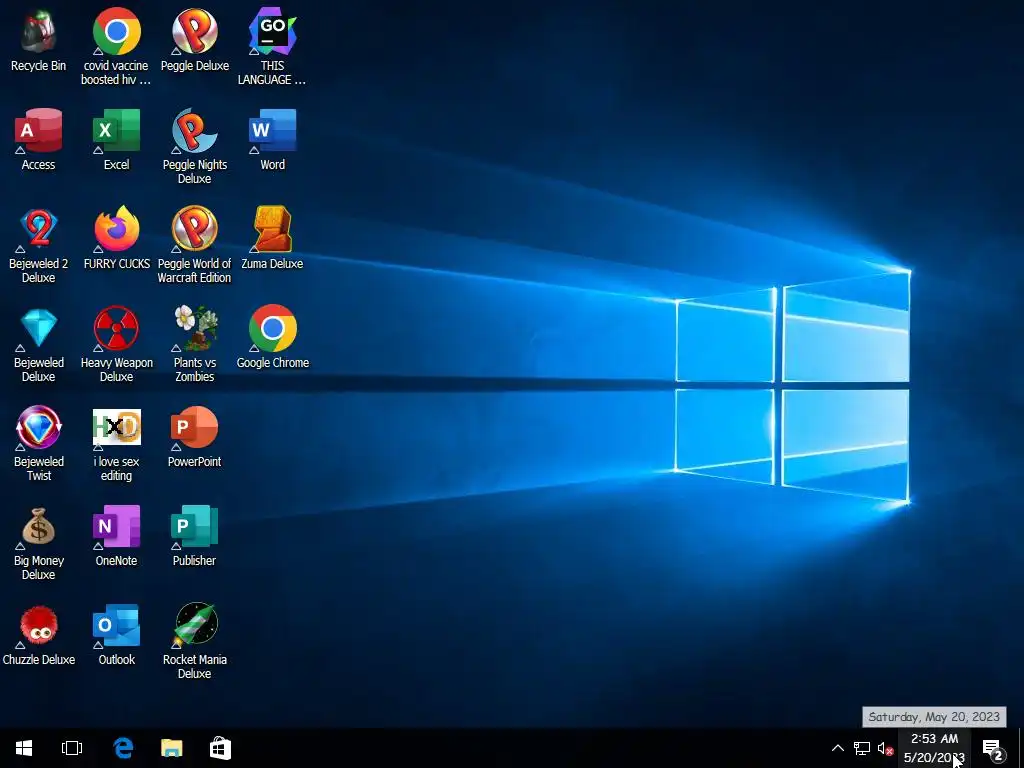This screenshot has height=768, width=1024.
Task: Launch Microsoft Edge from the taskbar
Action: [x=123, y=748]
